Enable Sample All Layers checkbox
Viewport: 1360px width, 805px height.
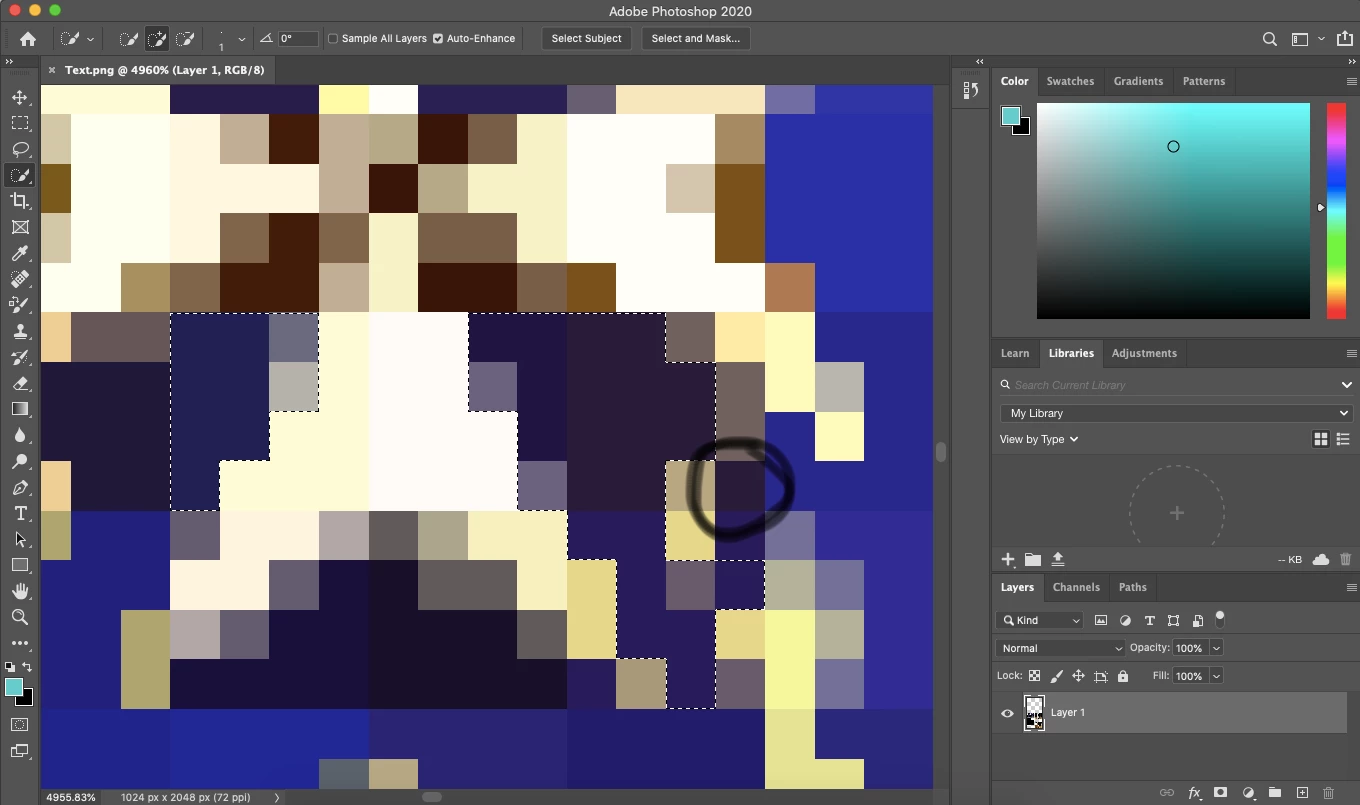333,39
